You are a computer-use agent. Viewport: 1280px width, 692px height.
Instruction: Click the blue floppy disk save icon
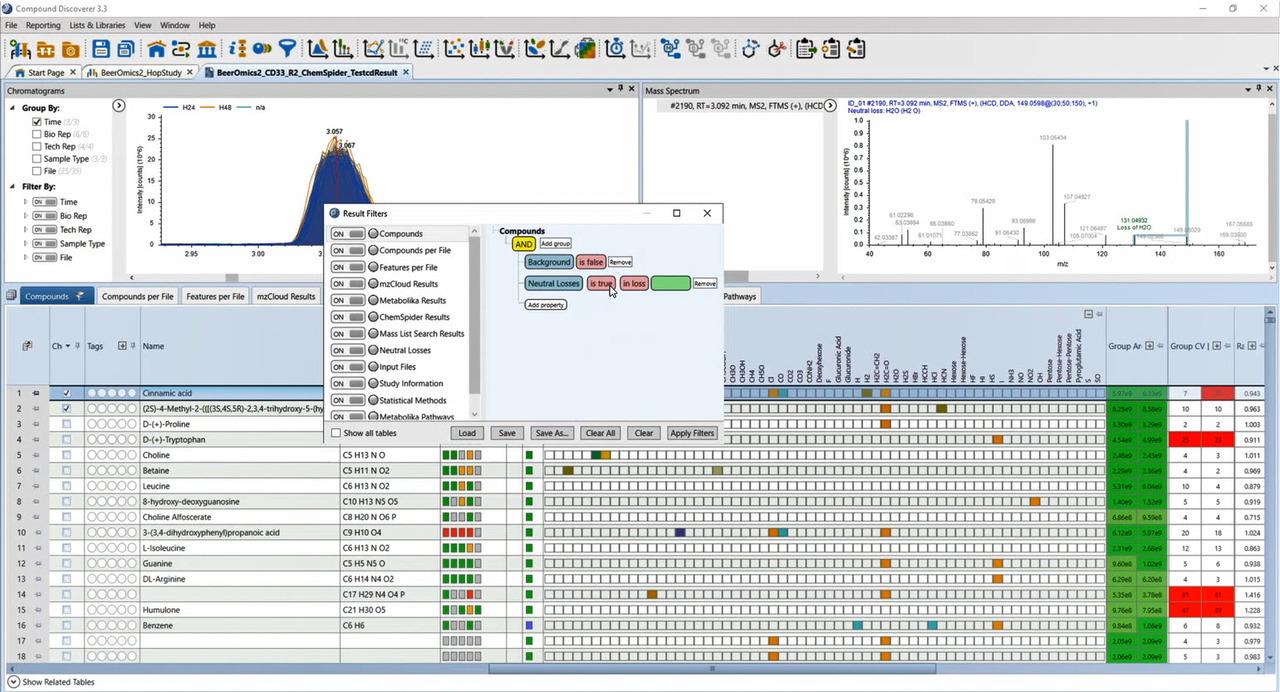(x=101, y=48)
